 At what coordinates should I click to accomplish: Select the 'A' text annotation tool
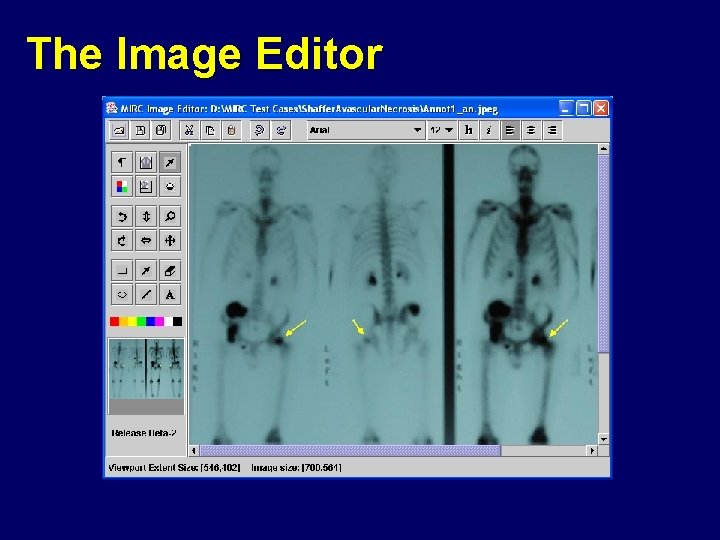tap(169, 295)
